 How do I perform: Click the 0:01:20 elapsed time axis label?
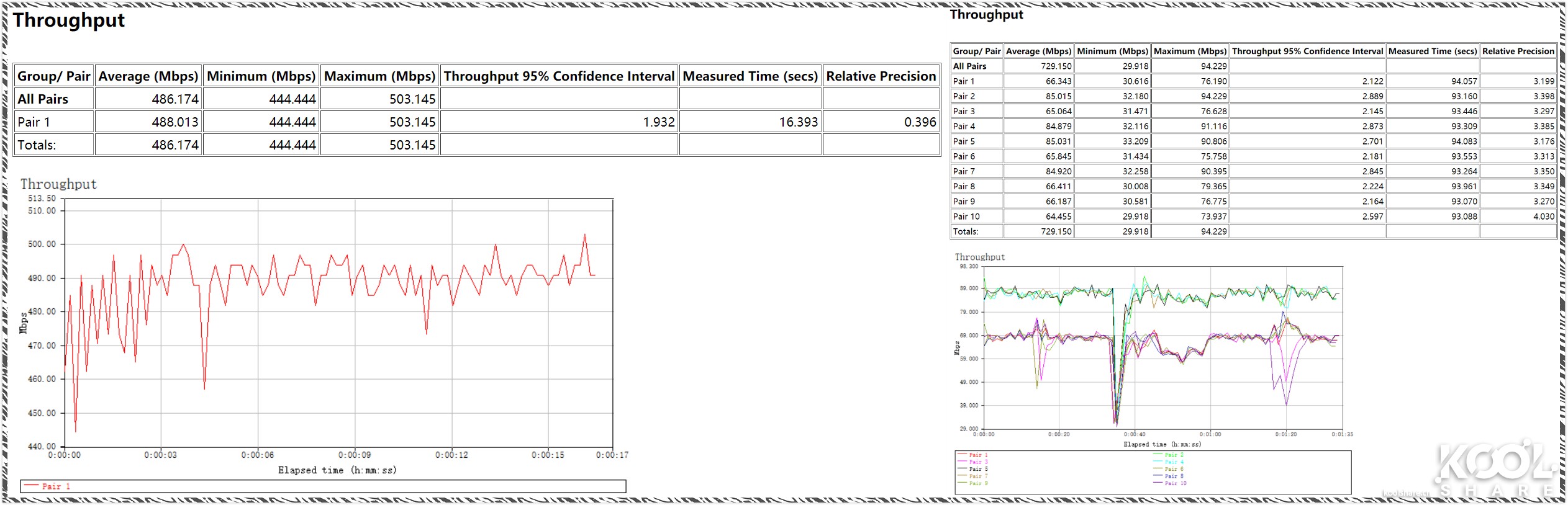pos(1285,434)
